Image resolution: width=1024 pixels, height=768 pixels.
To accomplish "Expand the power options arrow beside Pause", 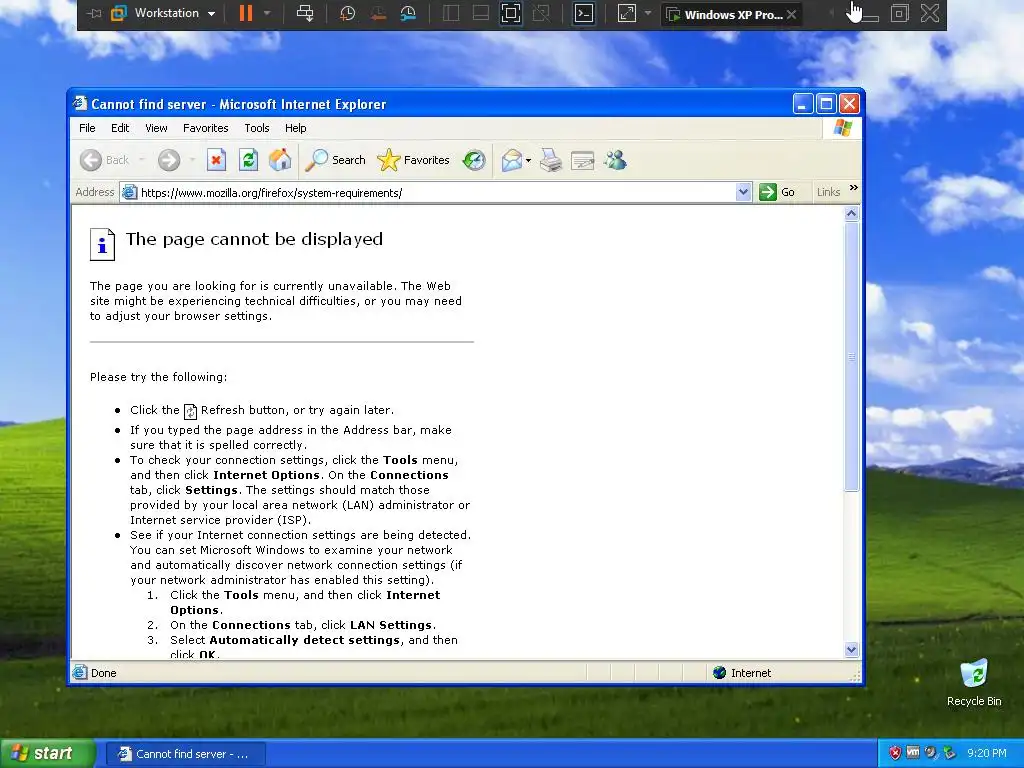I will pyautogui.click(x=266, y=13).
